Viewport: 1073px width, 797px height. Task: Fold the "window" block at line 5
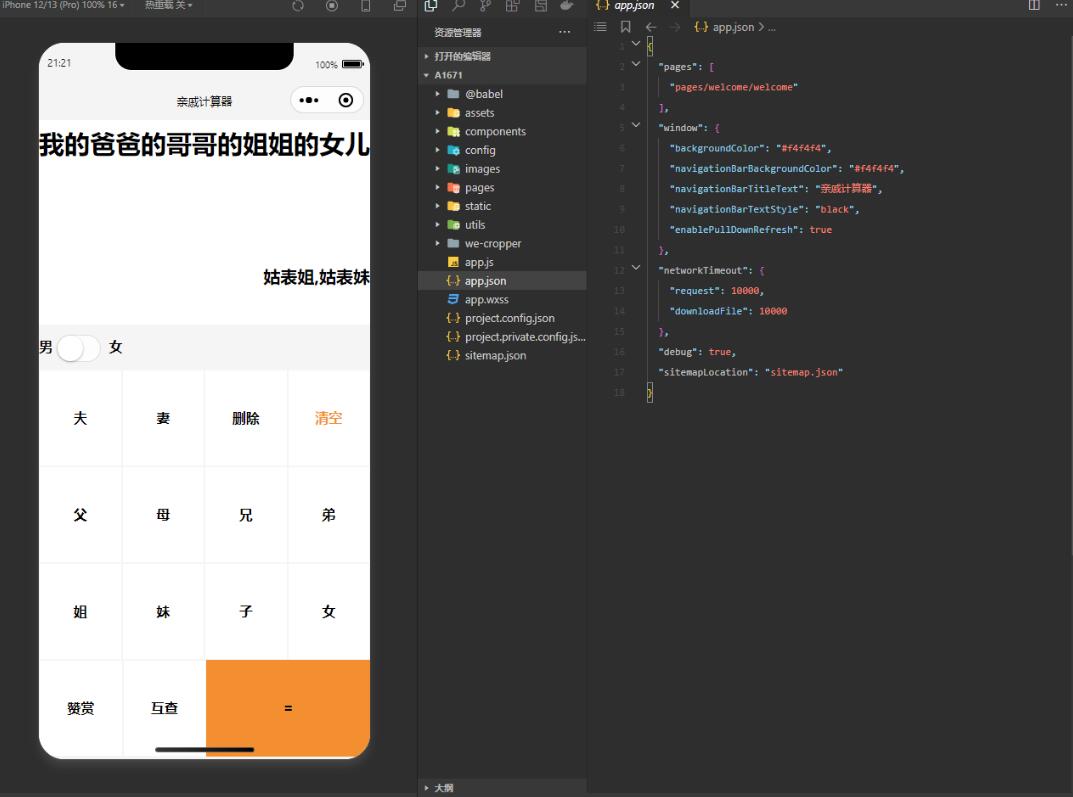pyautogui.click(x=636, y=127)
